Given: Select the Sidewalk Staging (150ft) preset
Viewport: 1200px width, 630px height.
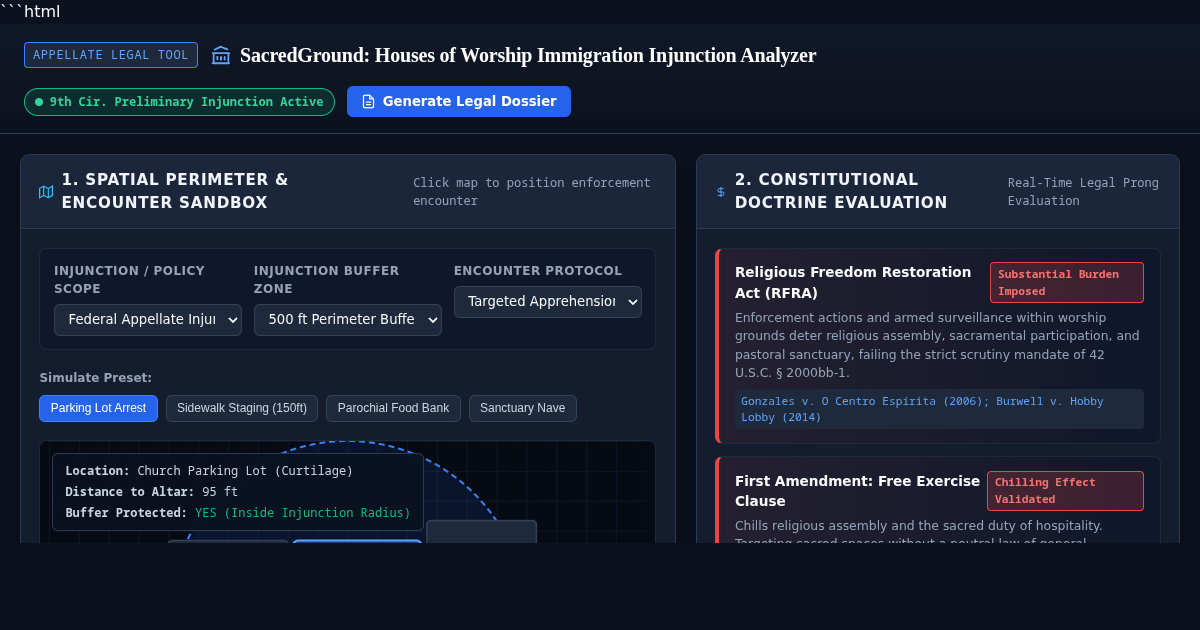Looking at the screenshot, I should 242,408.
